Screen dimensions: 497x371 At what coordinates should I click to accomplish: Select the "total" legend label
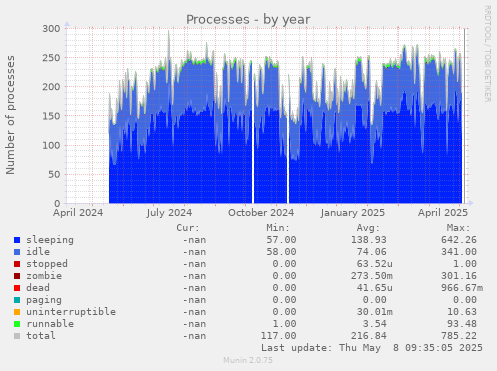tap(41, 336)
